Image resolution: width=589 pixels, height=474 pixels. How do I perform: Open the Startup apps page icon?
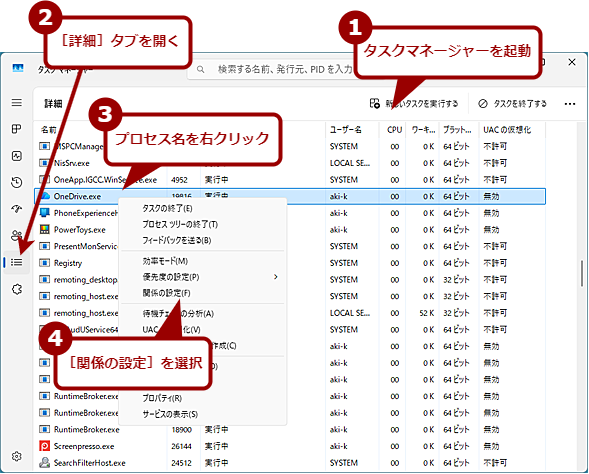(17, 209)
